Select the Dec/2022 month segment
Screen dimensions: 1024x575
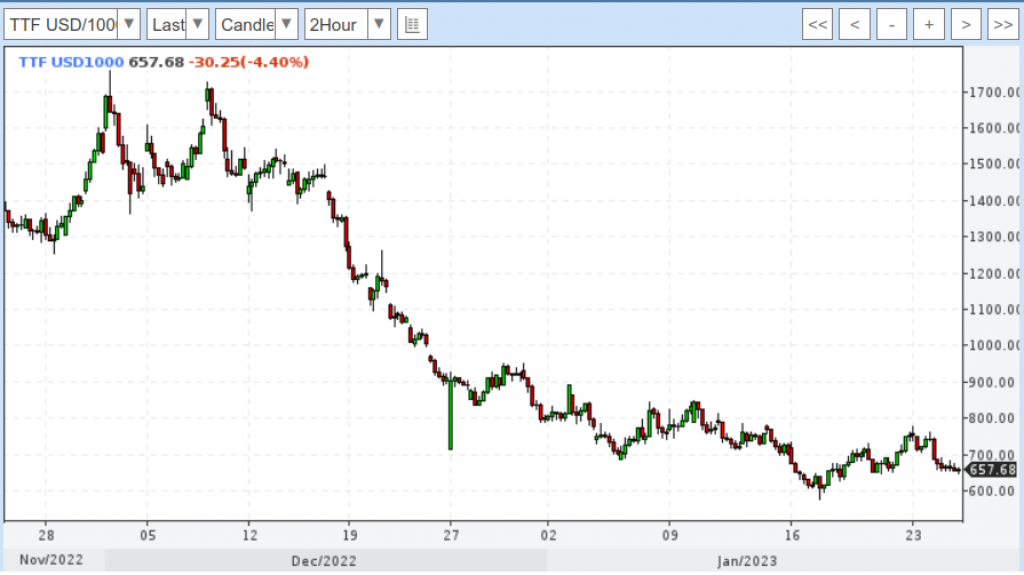coord(324,560)
